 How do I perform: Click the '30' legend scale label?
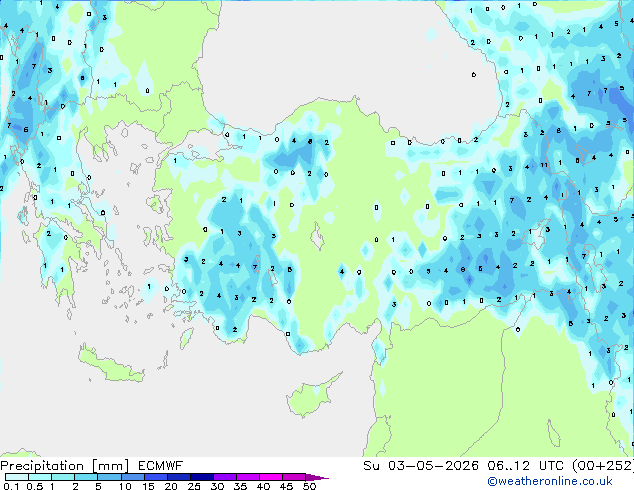coord(217,486)
